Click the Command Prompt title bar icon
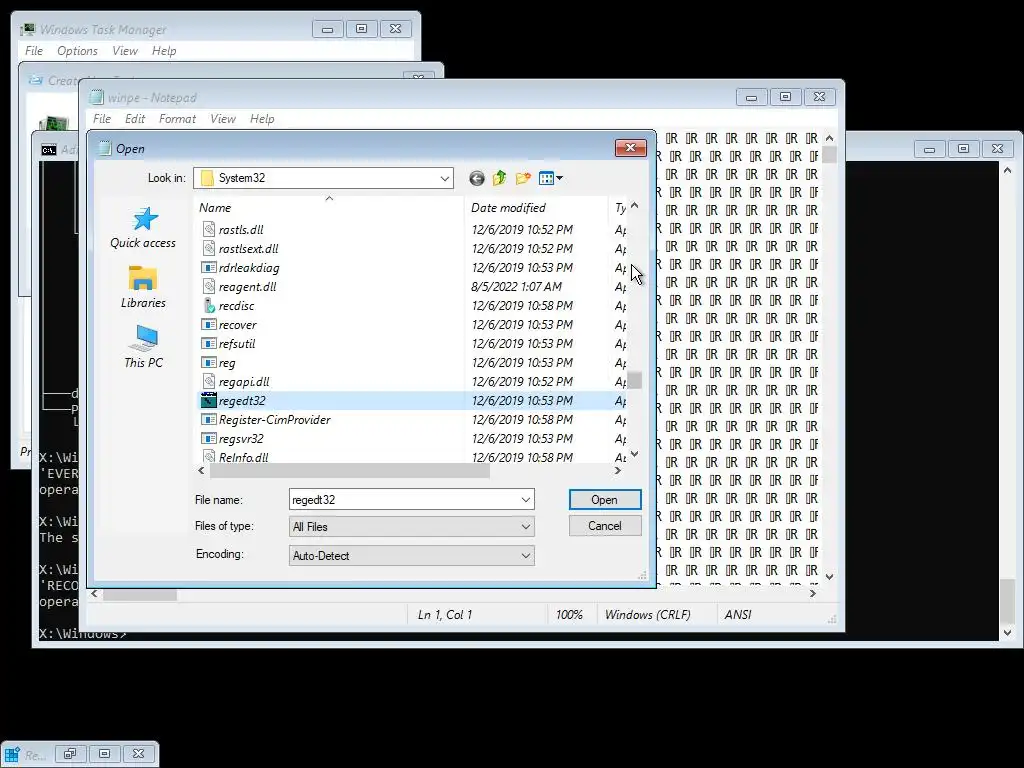 coord(48,150)
